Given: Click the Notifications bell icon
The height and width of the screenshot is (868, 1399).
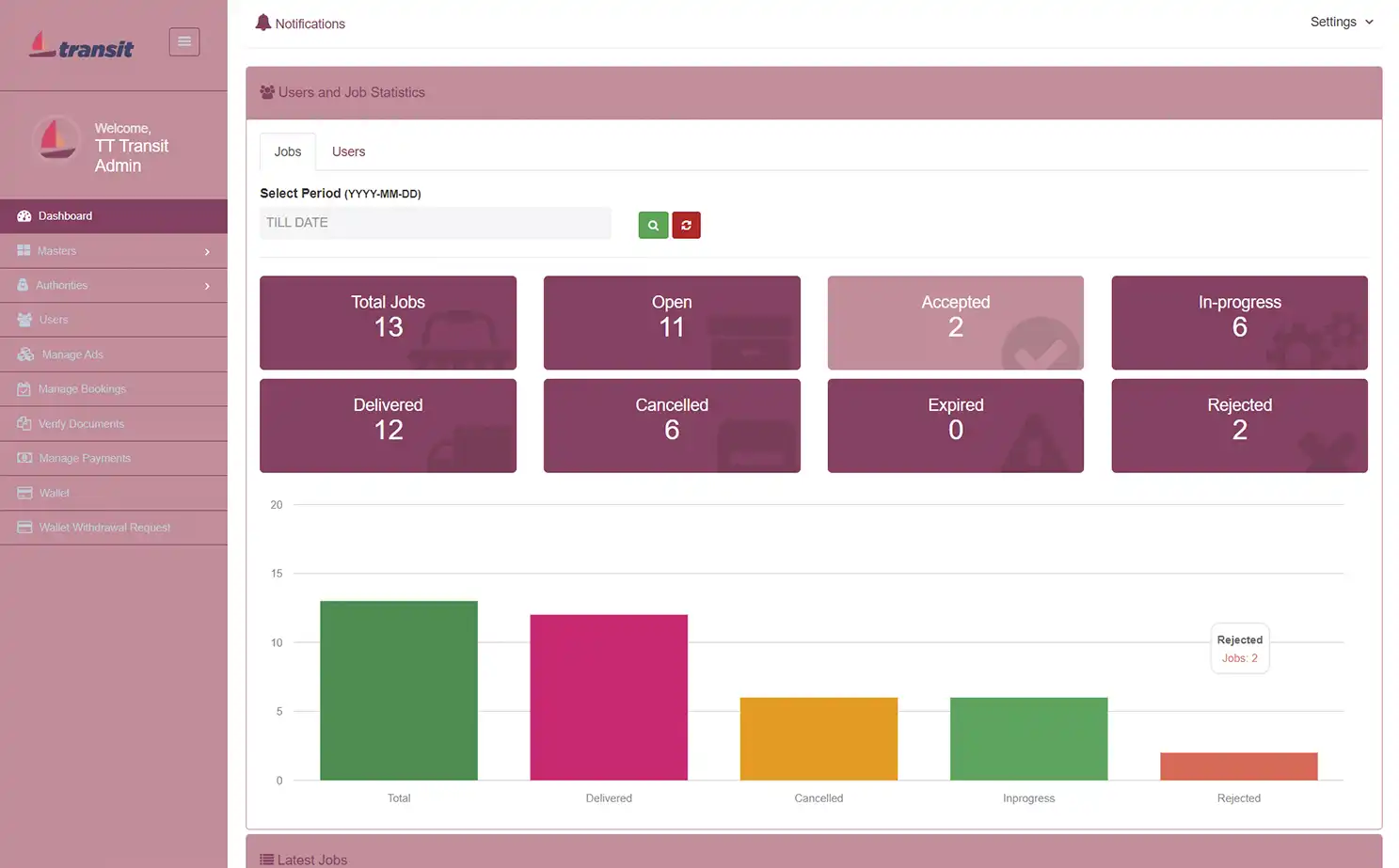Looking at the screenshot, I should click(262, 22).
